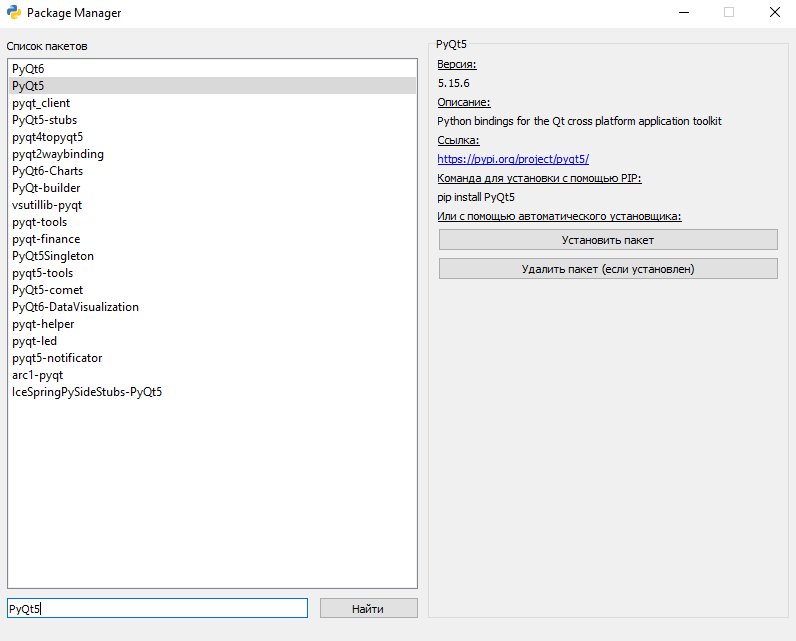Click Установить пакет install button
The image size is (796, 641).
pyautogui.click(x=608, y=240)
